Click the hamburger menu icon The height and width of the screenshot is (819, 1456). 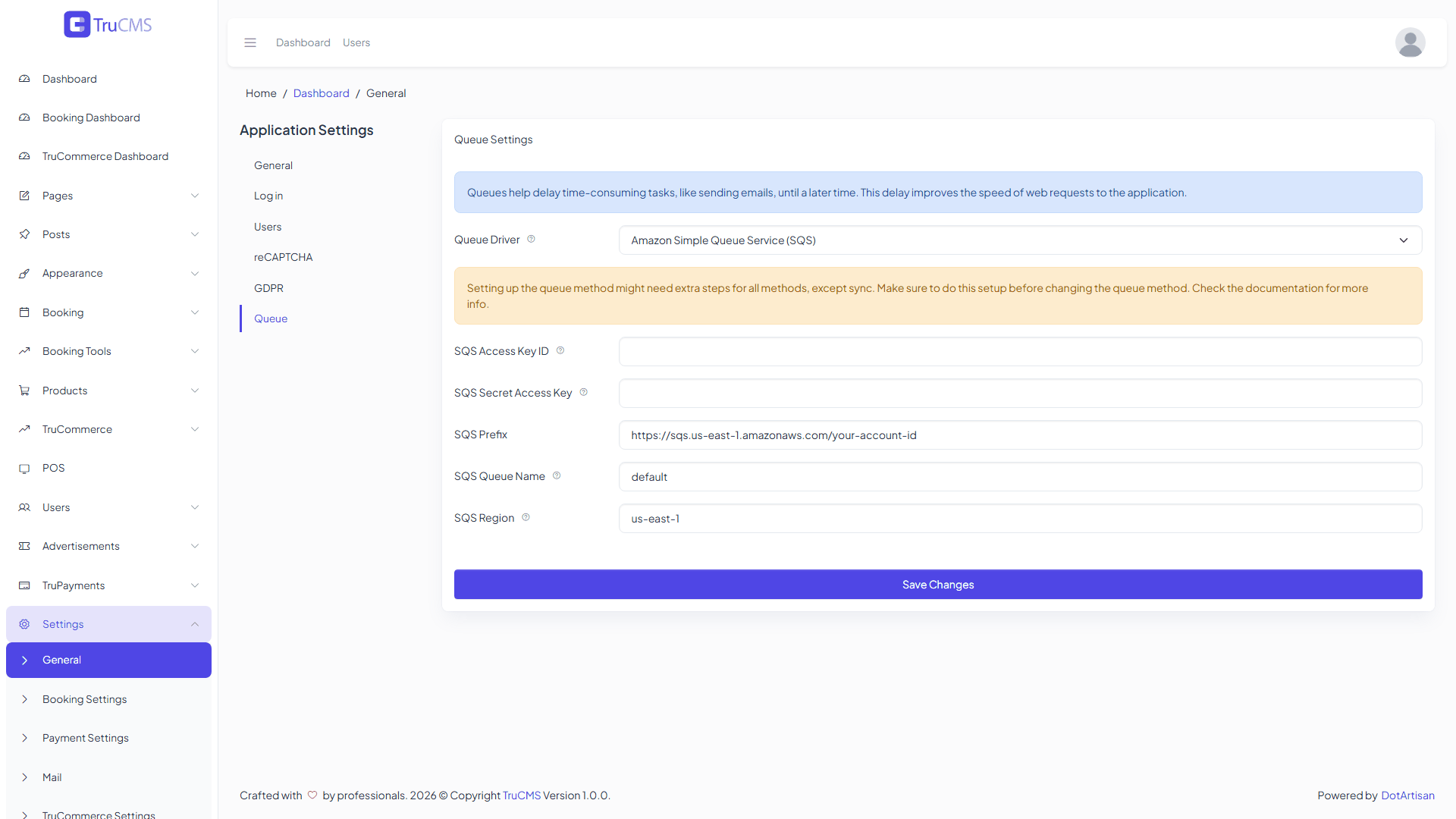(x=250, y=42)
